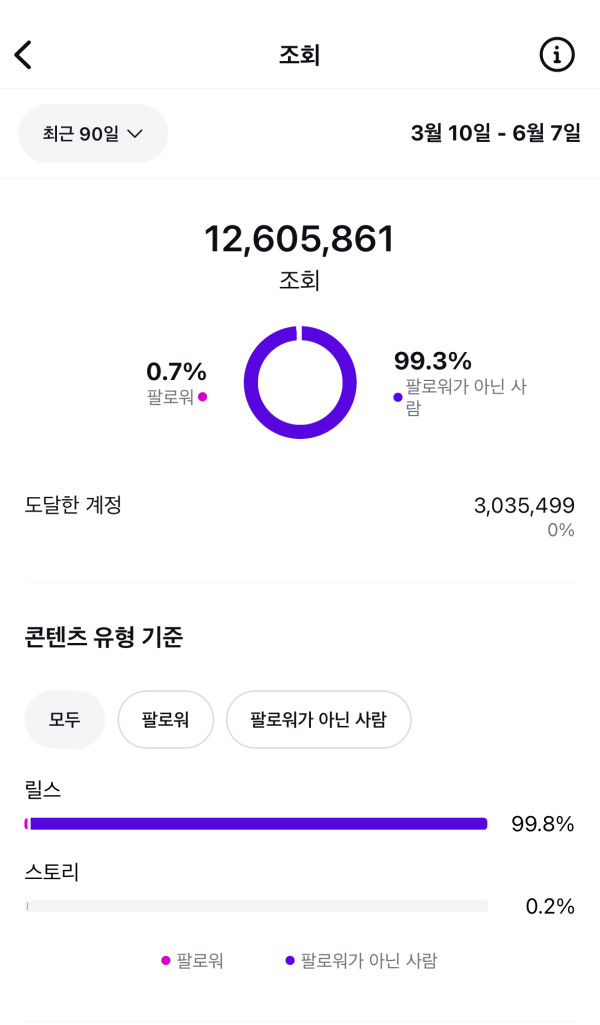Screen dimensions: 600x1025
Task: Click the 릴스 purple progress bar
Action: click(x=257, y=824)
